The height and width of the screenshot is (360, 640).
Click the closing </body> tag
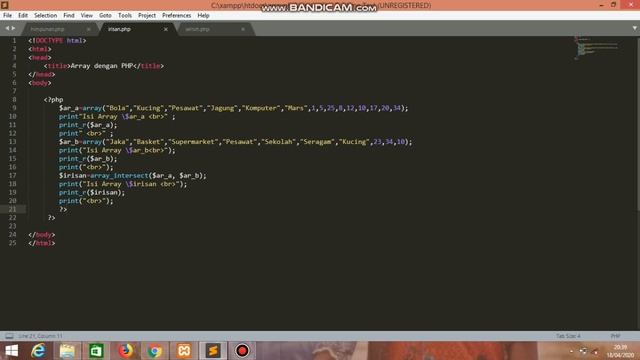click(x=42, y=235)
